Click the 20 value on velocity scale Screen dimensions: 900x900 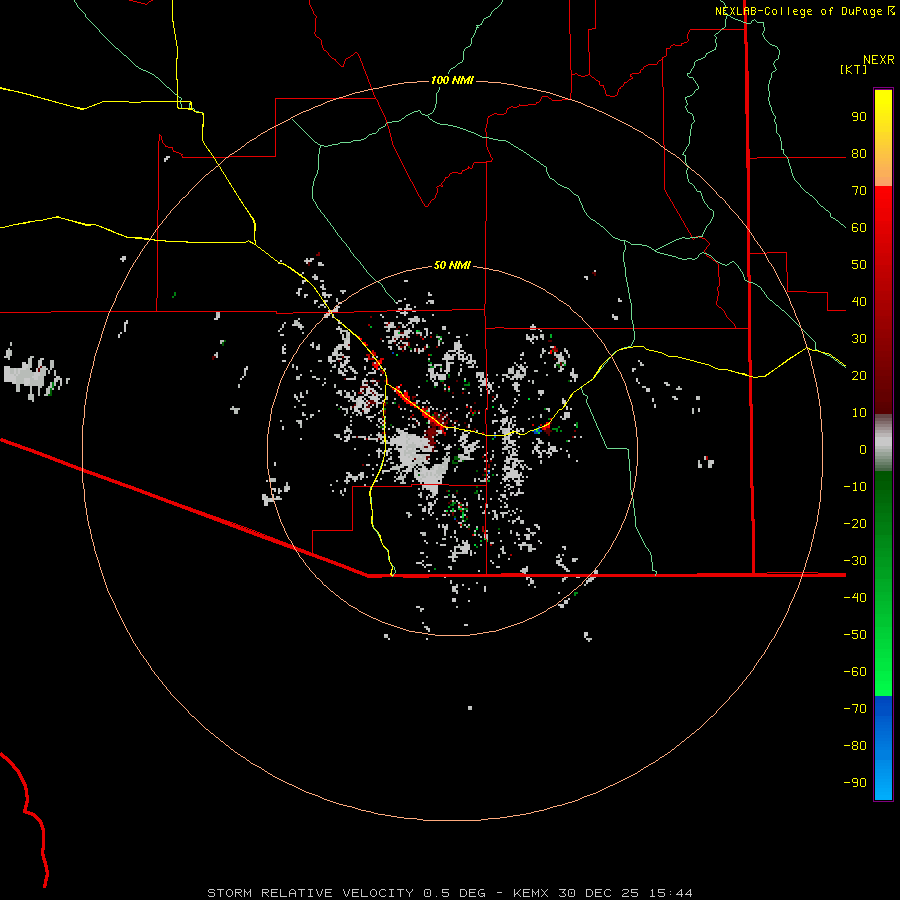coord(859,375)
